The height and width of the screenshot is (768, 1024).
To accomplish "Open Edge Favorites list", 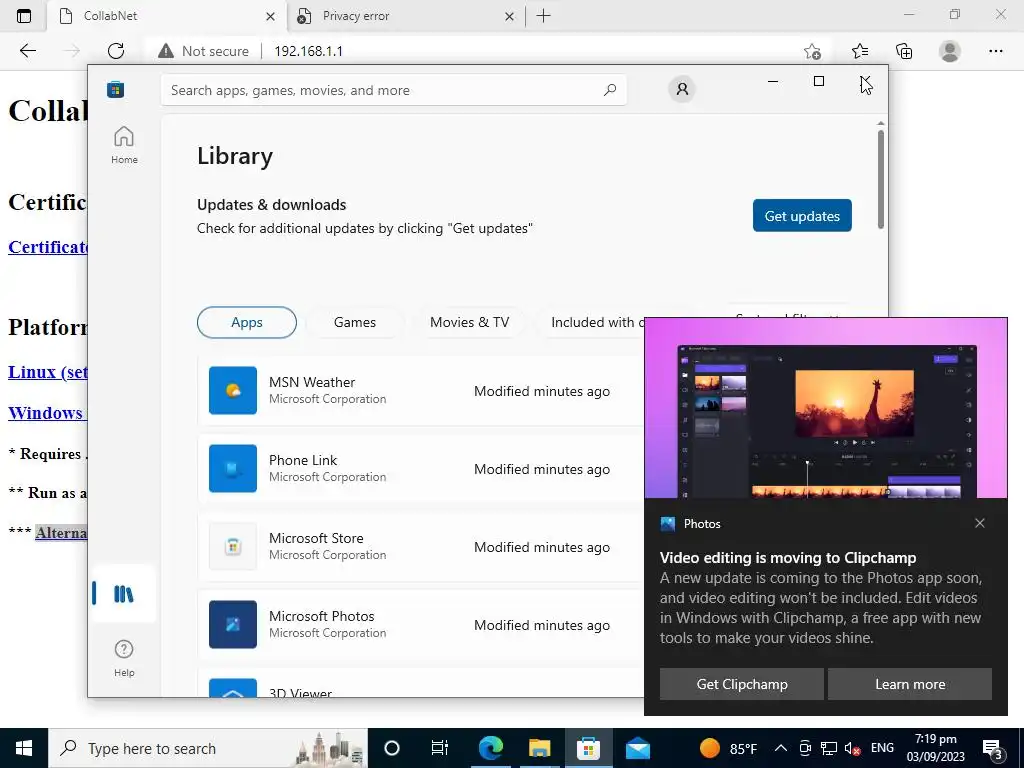I will point(860,51).
